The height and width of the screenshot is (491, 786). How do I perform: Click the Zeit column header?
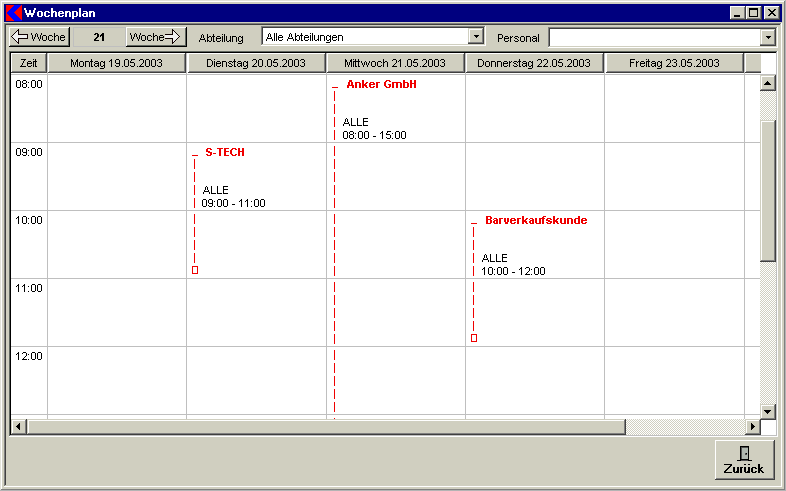[x=28, y=63]
